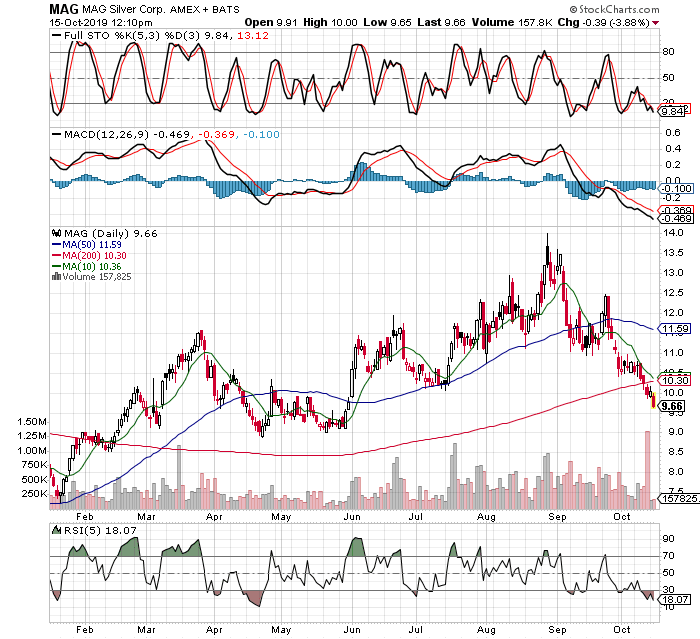Click the 0.4 label on the MACD axis

pyautogui.click(x=672, y=149)
